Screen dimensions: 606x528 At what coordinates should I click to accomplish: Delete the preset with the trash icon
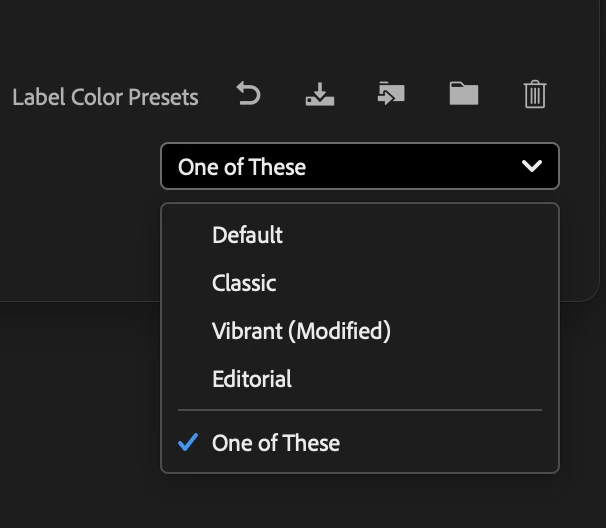535,95
